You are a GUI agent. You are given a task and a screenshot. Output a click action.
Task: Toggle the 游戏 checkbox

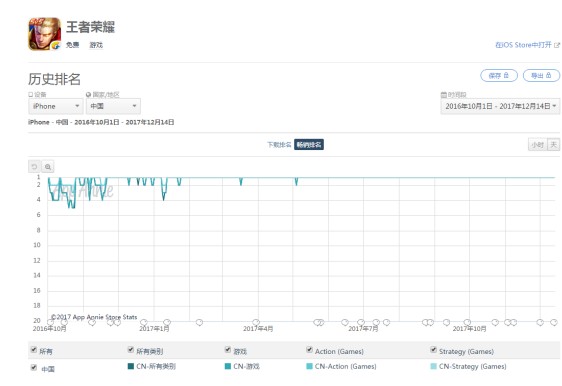tap(228, 350)
